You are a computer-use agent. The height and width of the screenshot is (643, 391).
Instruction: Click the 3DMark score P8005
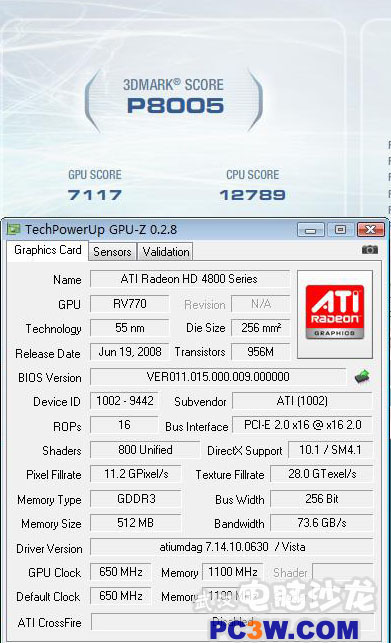pyautogui.click(x=175, y=106)
